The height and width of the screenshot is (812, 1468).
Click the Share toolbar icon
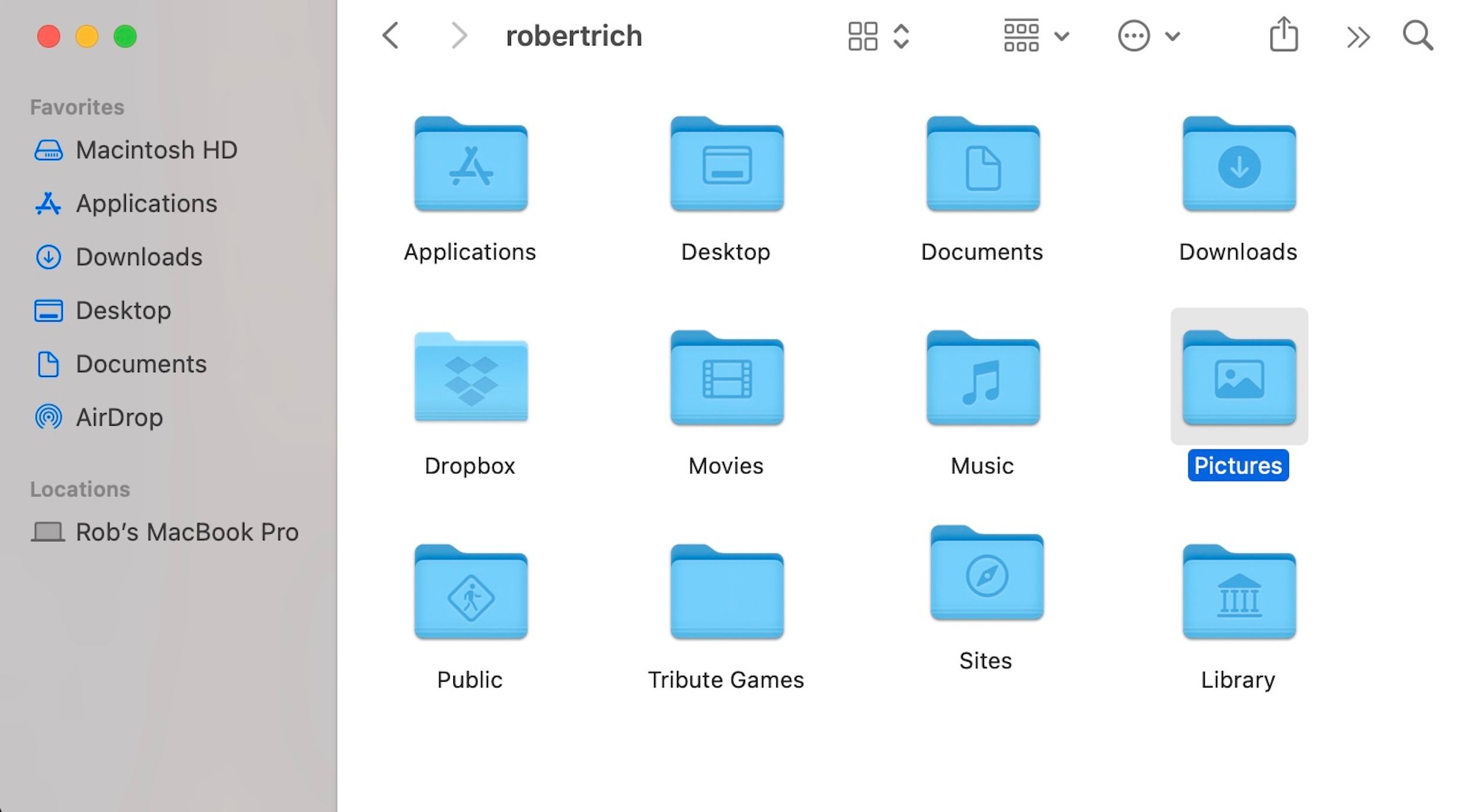coord(1284,34)
